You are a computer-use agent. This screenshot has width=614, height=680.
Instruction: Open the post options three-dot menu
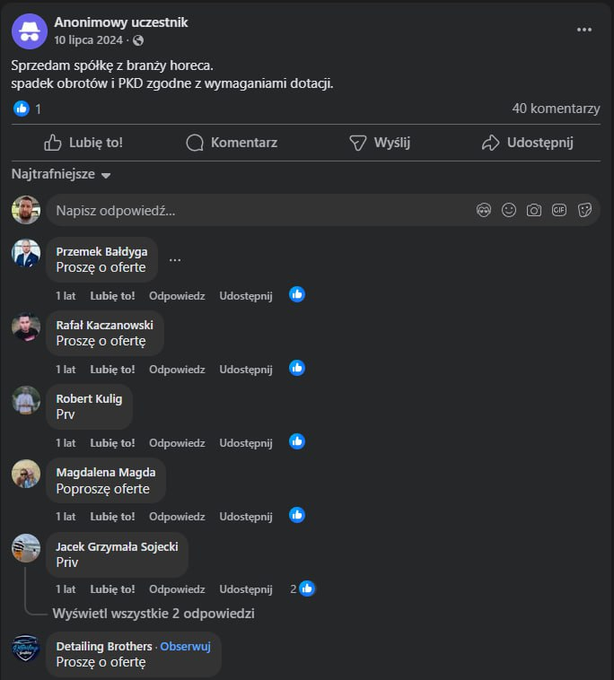(584, 30)
